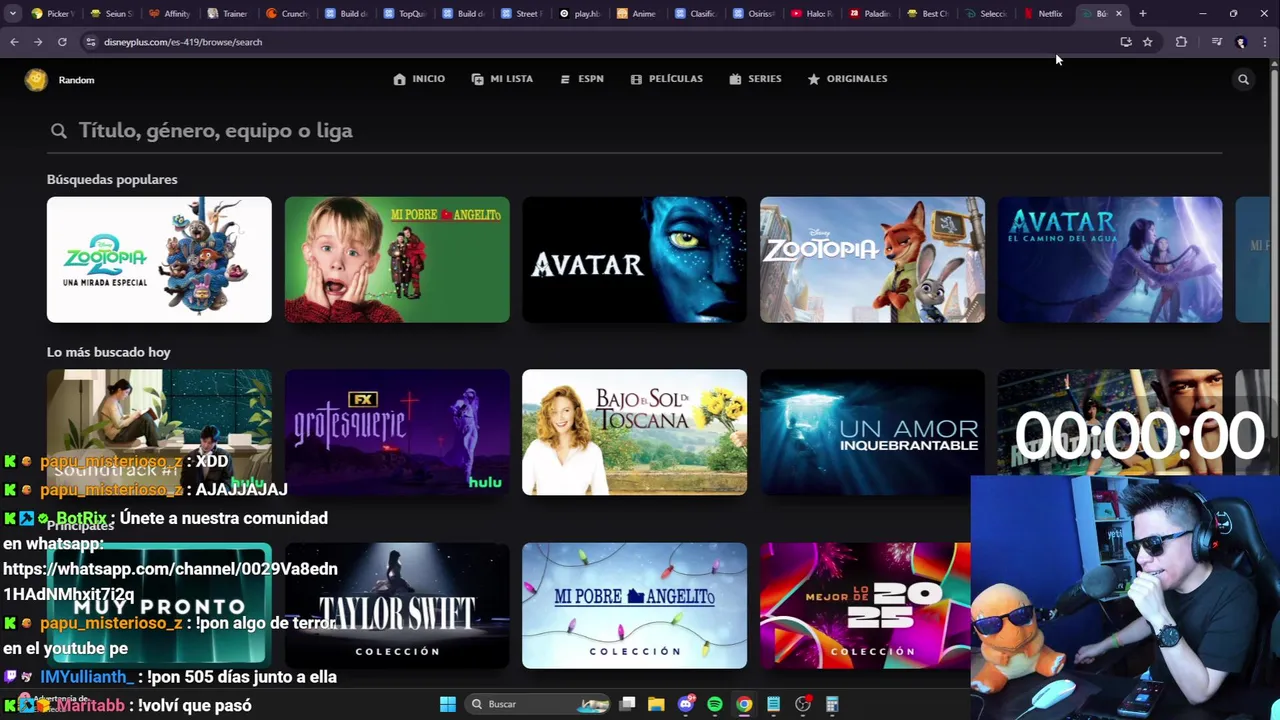This screenshot has width=1280, height=720.
Task: Switch to the Anime browser tab
Action: (x=636, y=14)
